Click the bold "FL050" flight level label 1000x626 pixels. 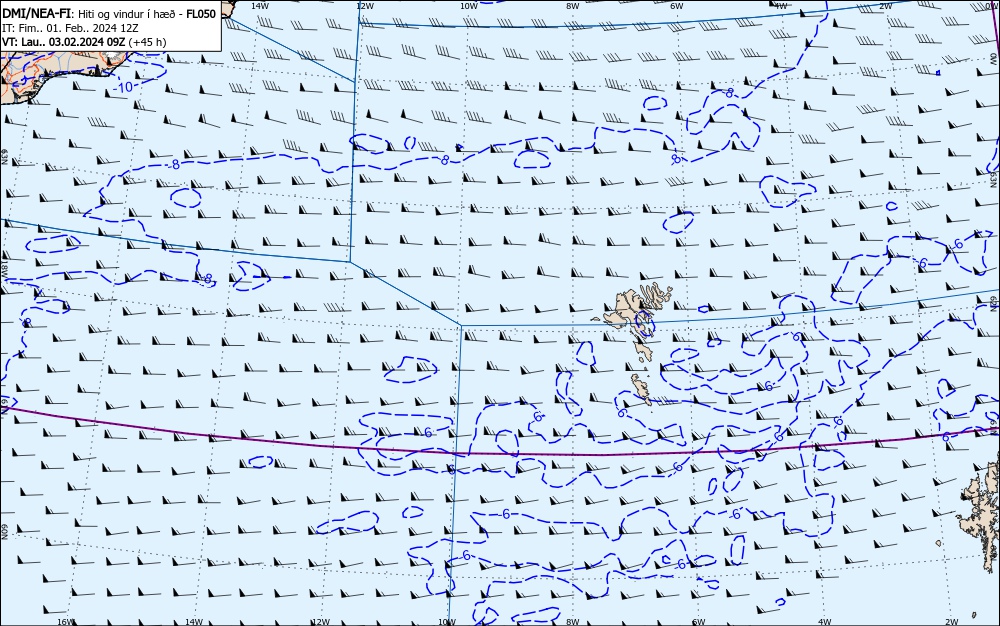pos(201,14)
